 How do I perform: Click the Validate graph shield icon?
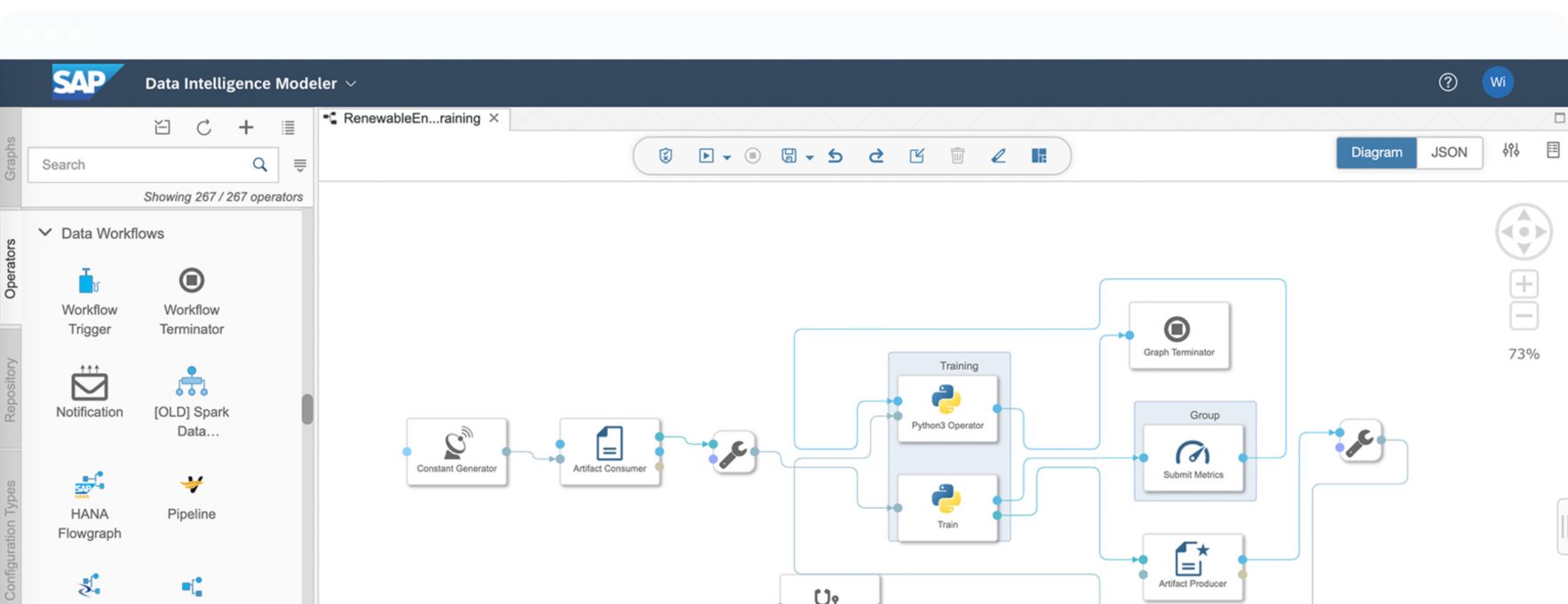(x=666, y=155)
